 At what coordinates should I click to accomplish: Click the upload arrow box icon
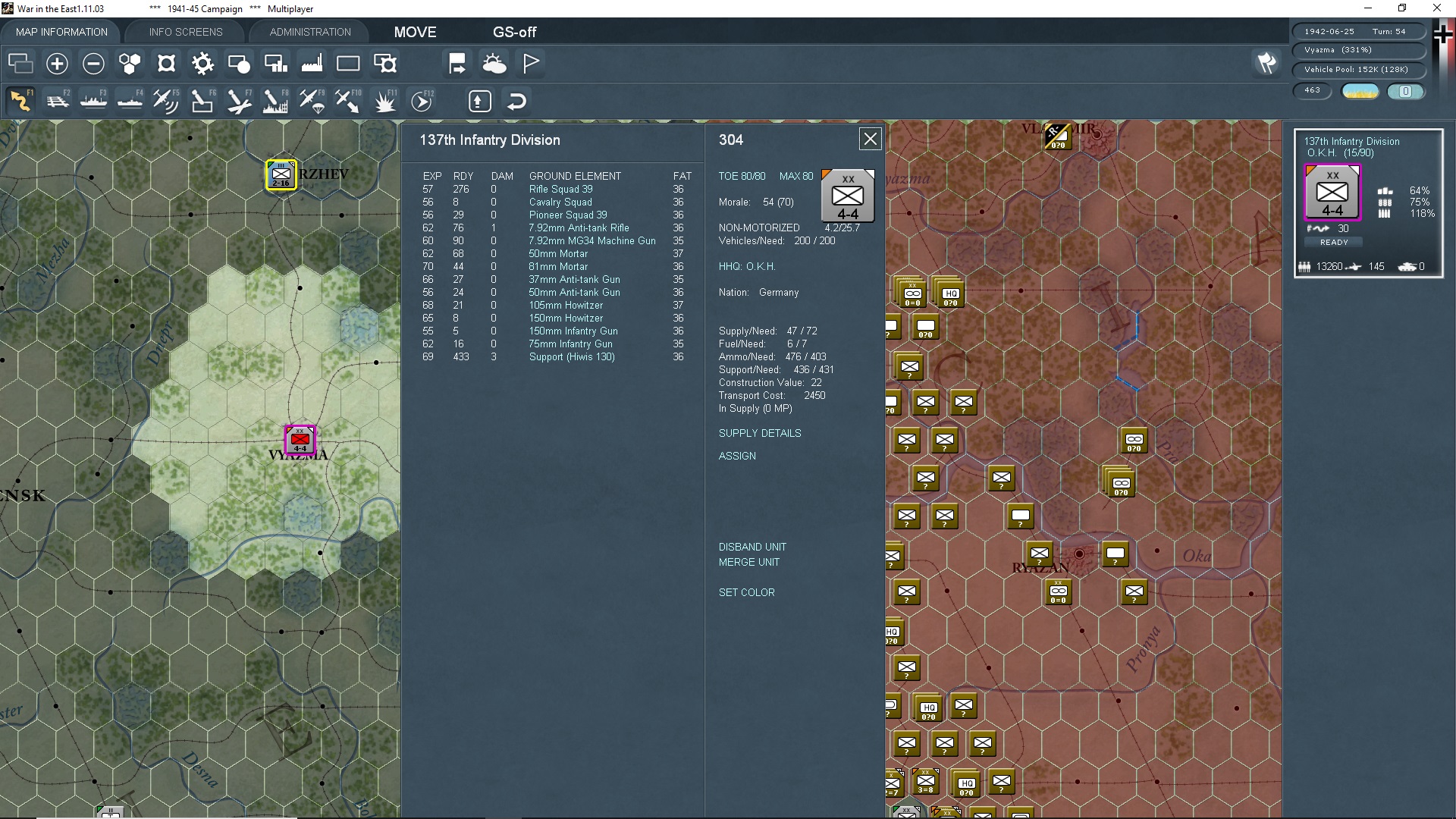479,101
